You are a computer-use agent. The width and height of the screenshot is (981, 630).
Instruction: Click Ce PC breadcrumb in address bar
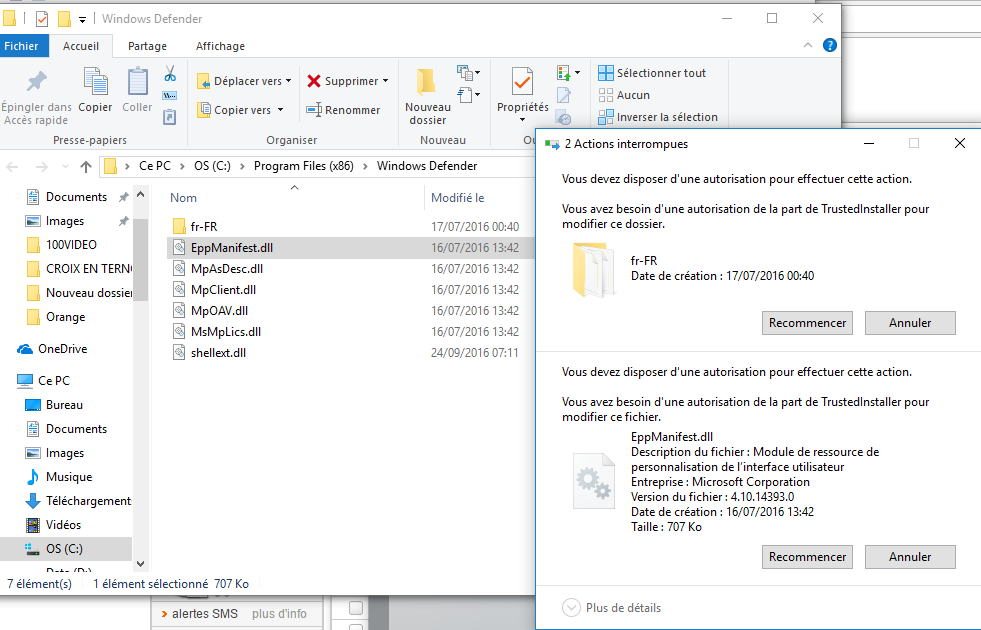155,166
